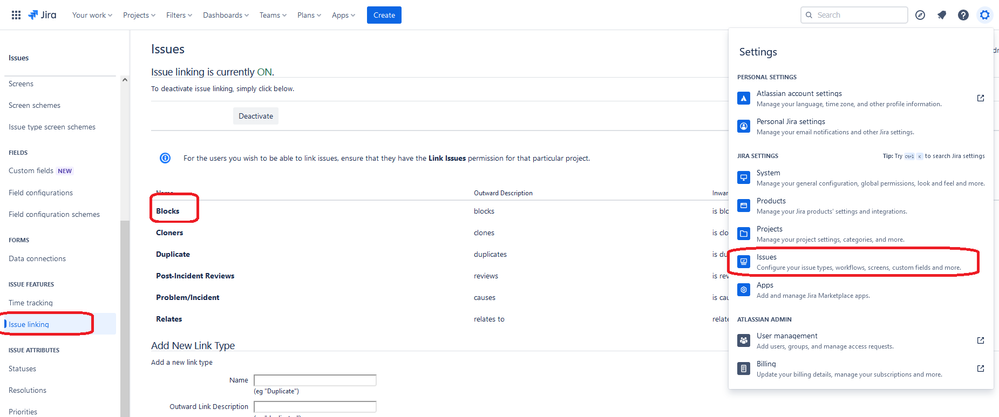Click the Outward Description column header

(x=503, y=193)
